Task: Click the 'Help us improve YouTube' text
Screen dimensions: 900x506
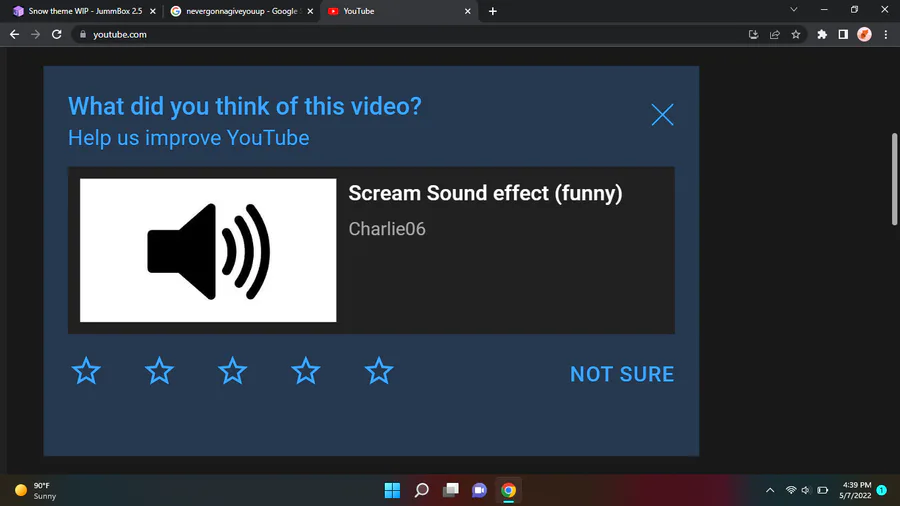Action: (x=188, y=138)
